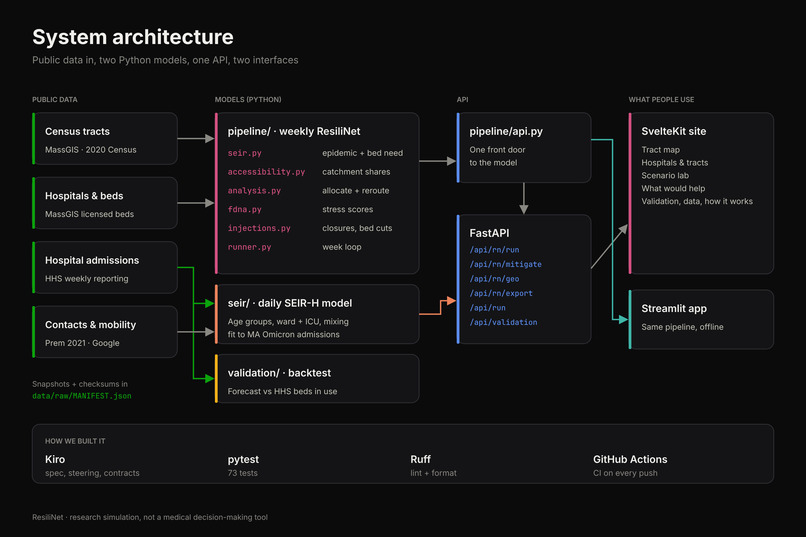Click 'lint + format' under Ruff
The height and width of the screenshot is (537, 806).
(433, 473)
